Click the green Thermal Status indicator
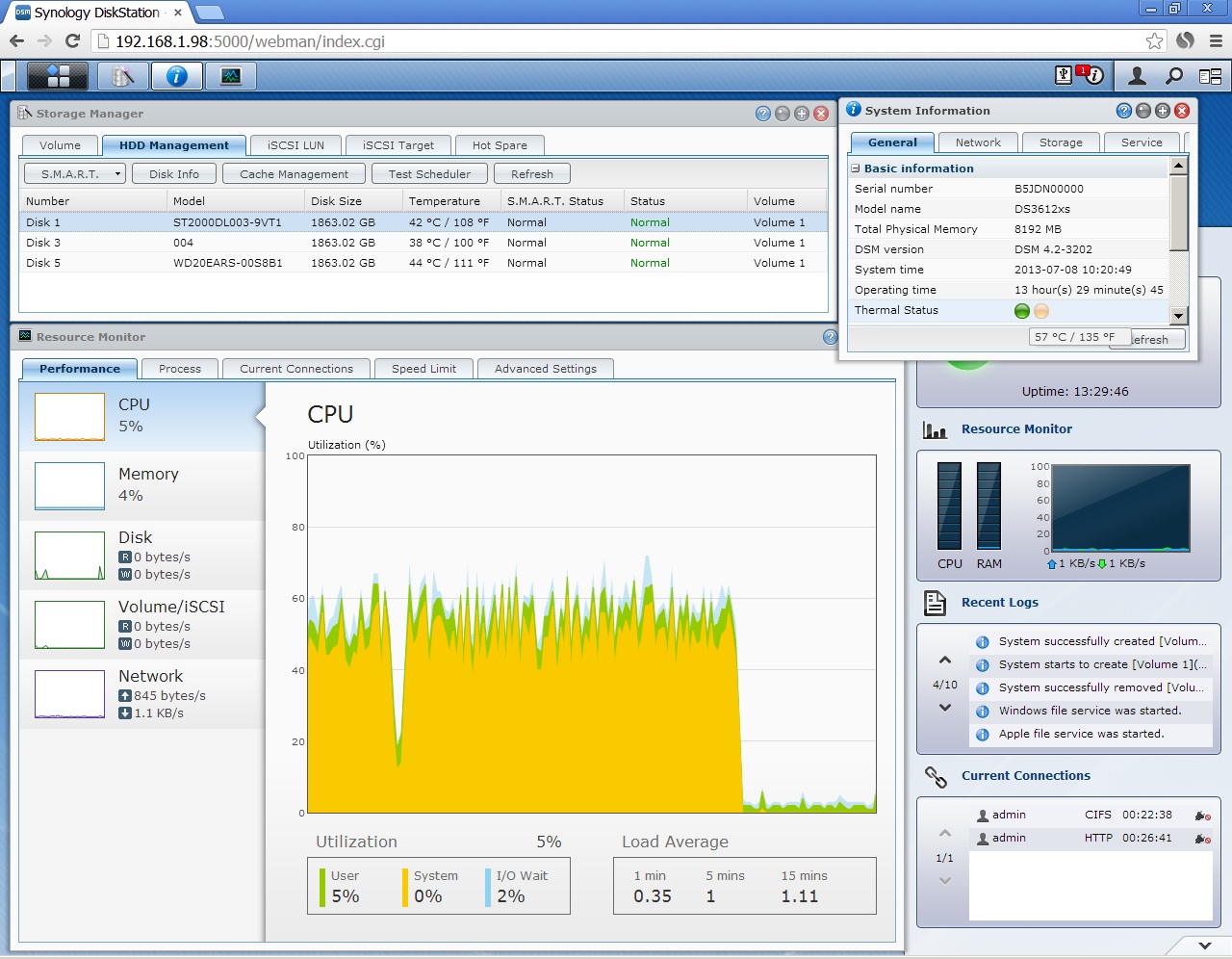Image resolution: width=1232 pixels, height=959 pixels. point(1021,310)
